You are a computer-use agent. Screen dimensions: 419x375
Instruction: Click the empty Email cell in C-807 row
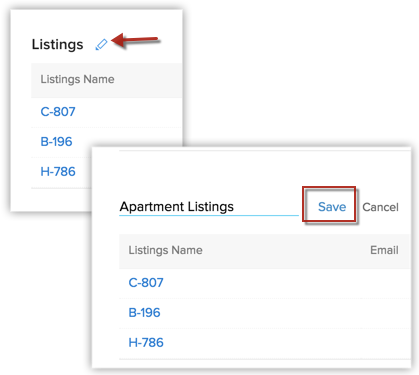point(384,283)
